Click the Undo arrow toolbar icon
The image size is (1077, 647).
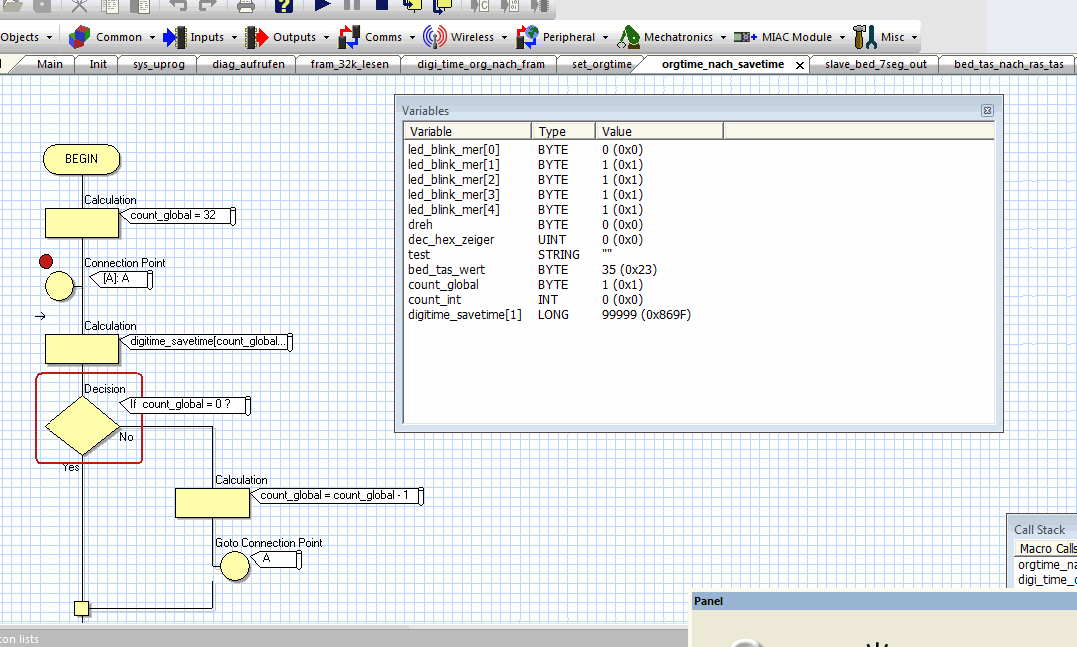pyautogui.click(x=178, y=5)
